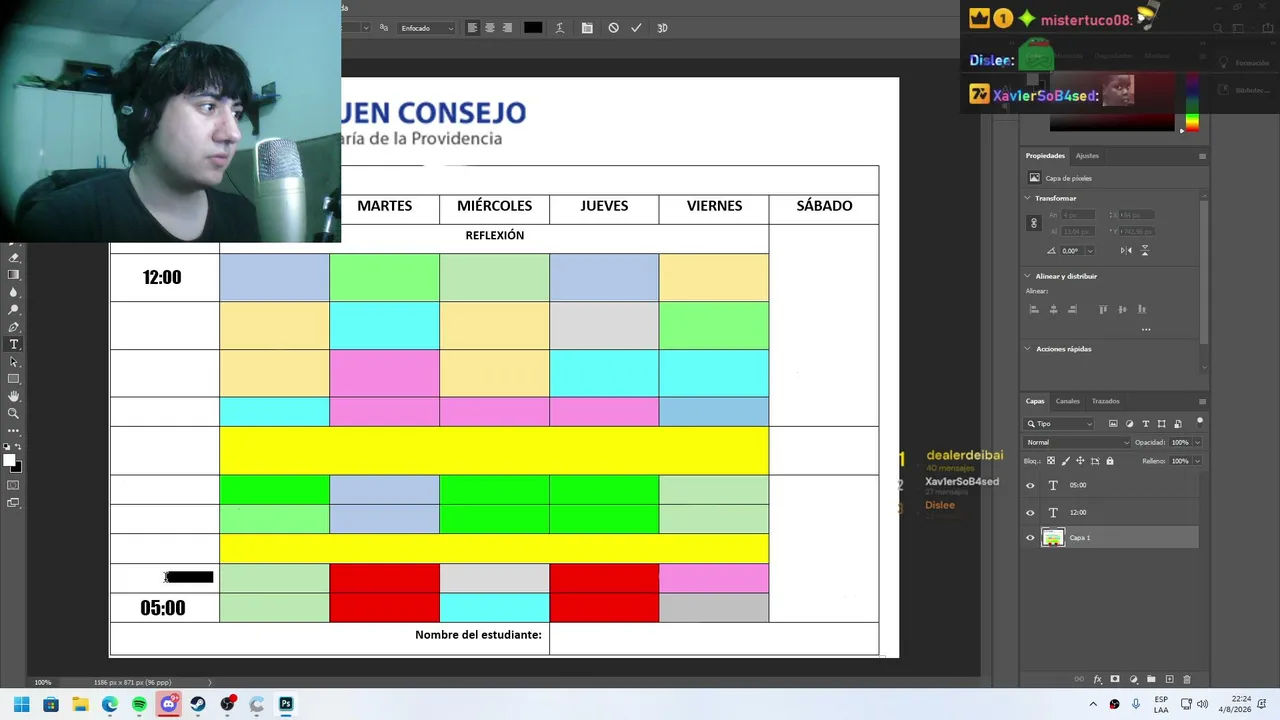1280x720 pixels.
Task: Hide the 05:00 text layer
Action: click(x=1030, y=486)
